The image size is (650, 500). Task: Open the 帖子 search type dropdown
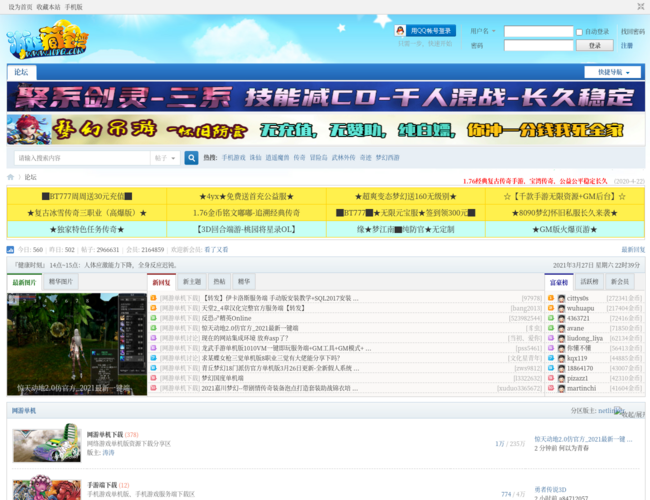pos(165,158)
